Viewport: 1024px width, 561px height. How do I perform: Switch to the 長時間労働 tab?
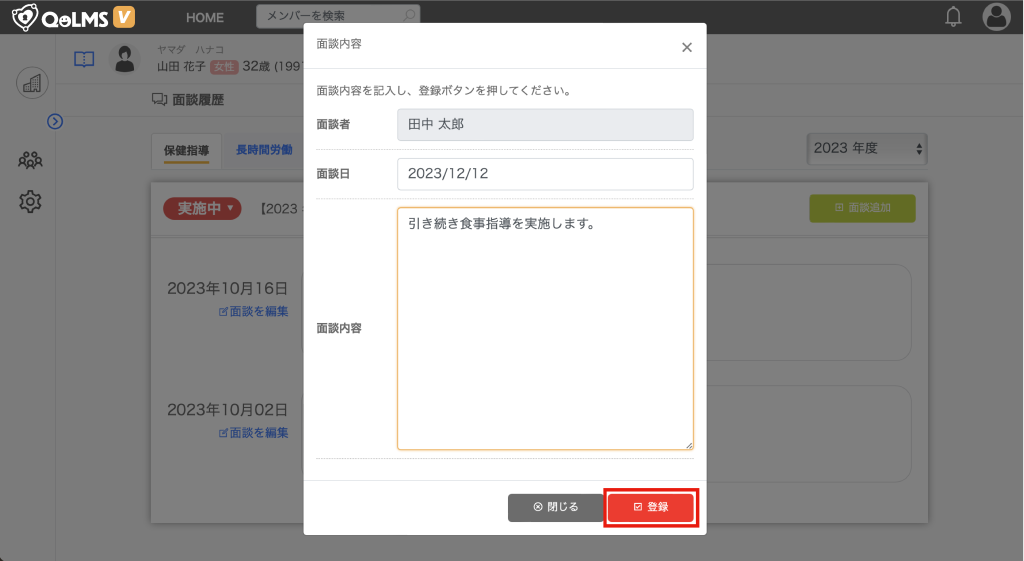click(x=264, y=150)
